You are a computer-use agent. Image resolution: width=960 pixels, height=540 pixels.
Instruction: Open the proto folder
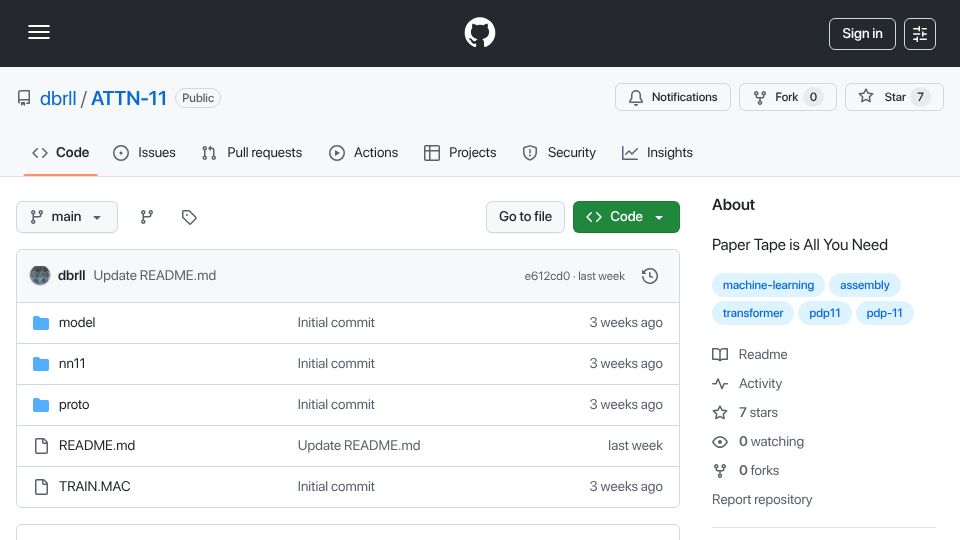pos(74,405)
